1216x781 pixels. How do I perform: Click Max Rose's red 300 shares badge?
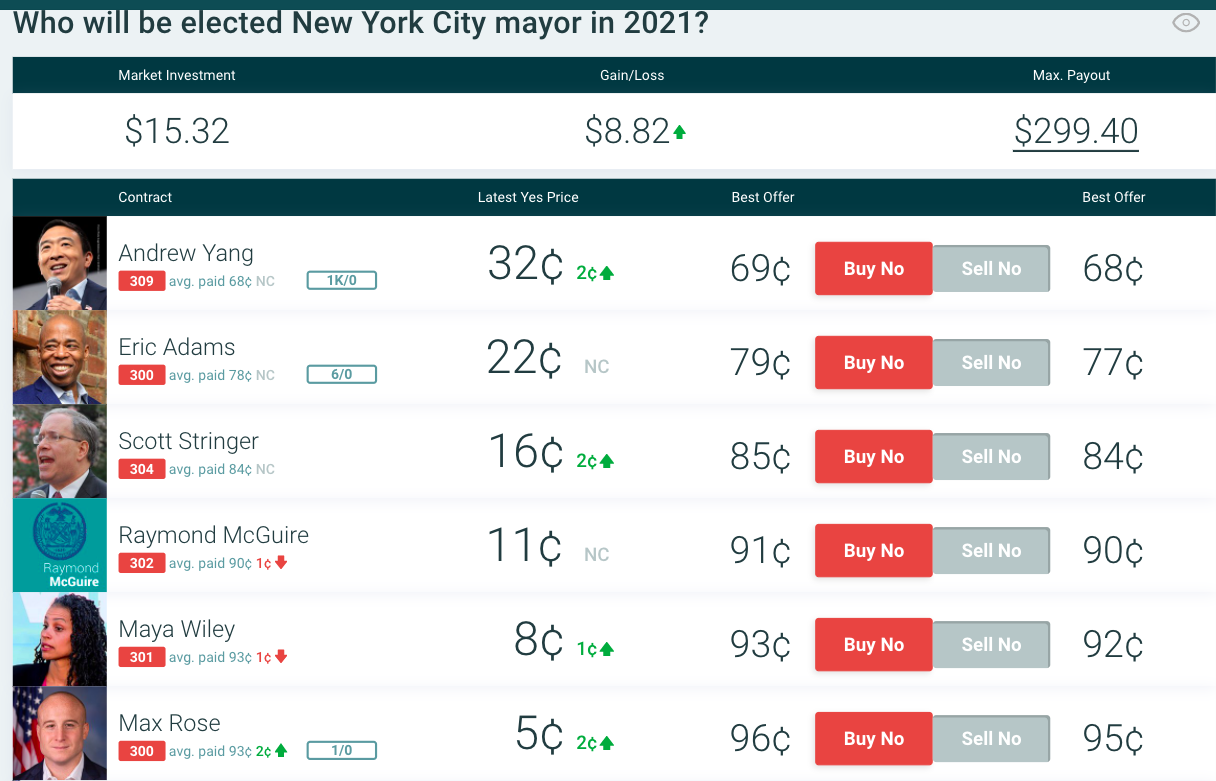coord(142,751)
